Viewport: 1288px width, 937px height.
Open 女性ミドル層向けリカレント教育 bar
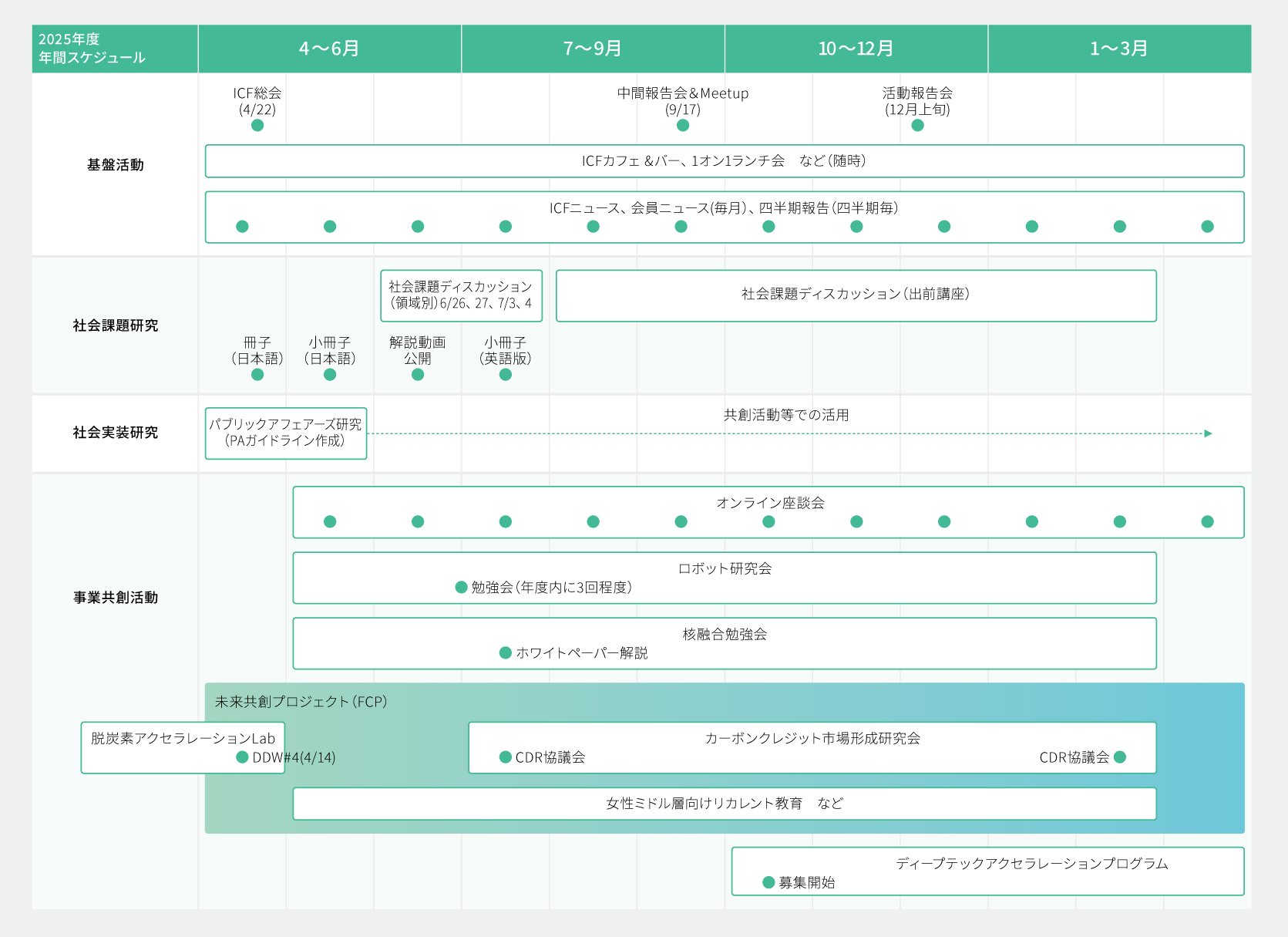pos(725,804)
